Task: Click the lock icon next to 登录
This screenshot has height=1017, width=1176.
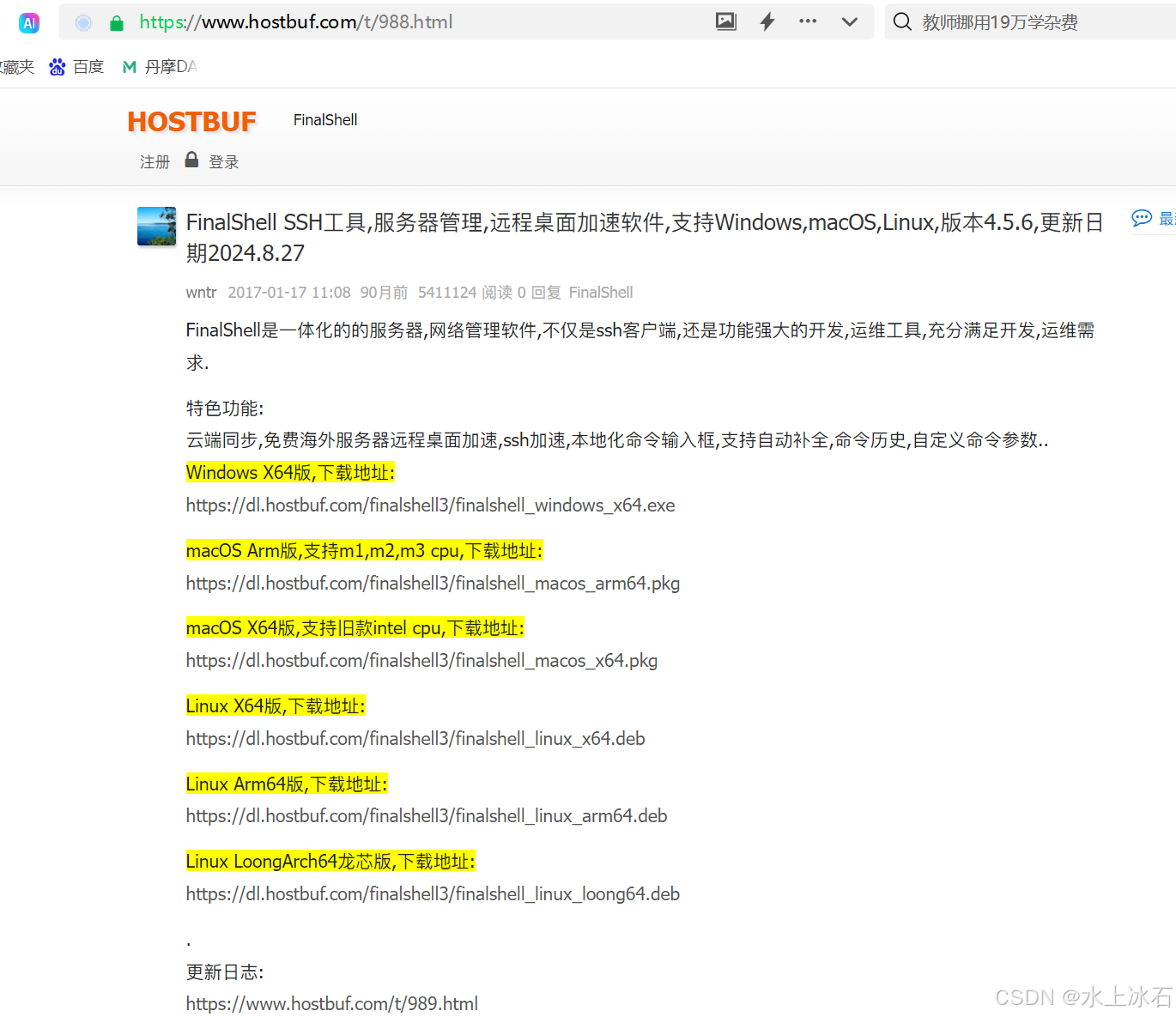Action: [x=191, y=160]
